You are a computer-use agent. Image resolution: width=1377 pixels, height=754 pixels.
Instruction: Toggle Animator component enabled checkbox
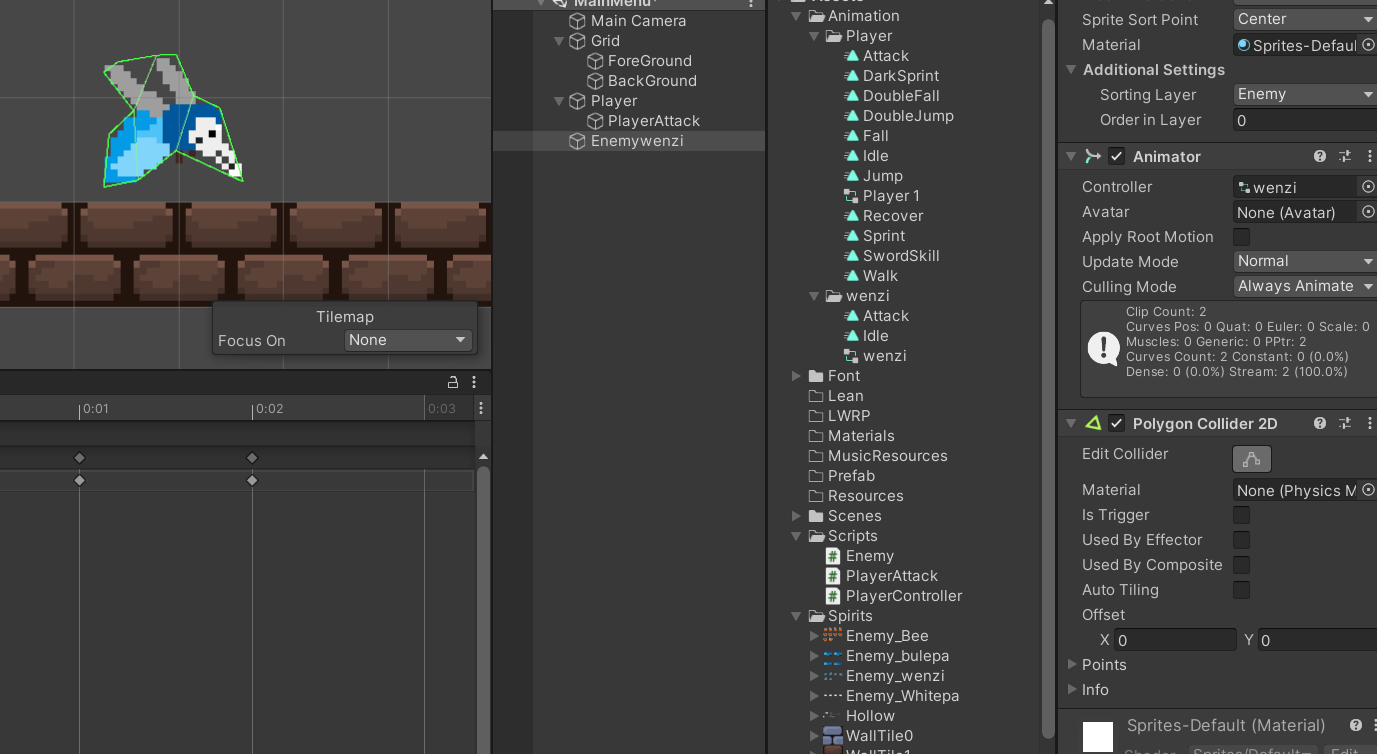pos(1117,157)
